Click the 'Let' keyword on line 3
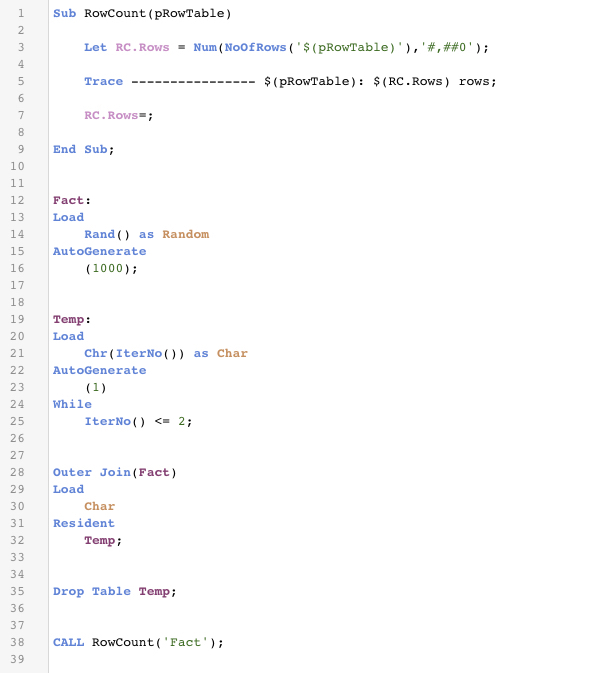 pyautogui.click(x=95, y=47)
